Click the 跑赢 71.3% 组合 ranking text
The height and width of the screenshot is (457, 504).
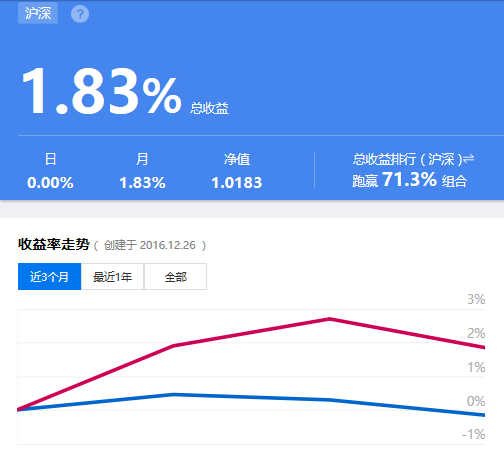tap(410, 180)
